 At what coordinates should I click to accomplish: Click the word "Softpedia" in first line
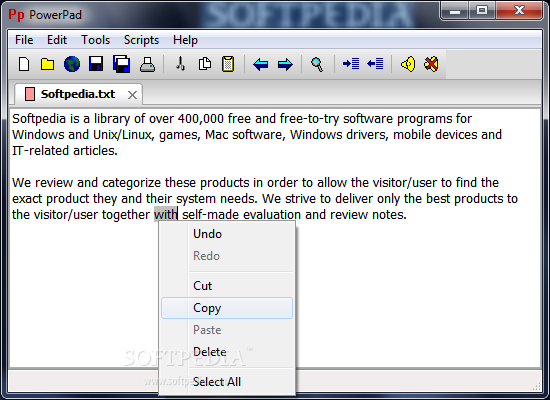tap(39, 119)
